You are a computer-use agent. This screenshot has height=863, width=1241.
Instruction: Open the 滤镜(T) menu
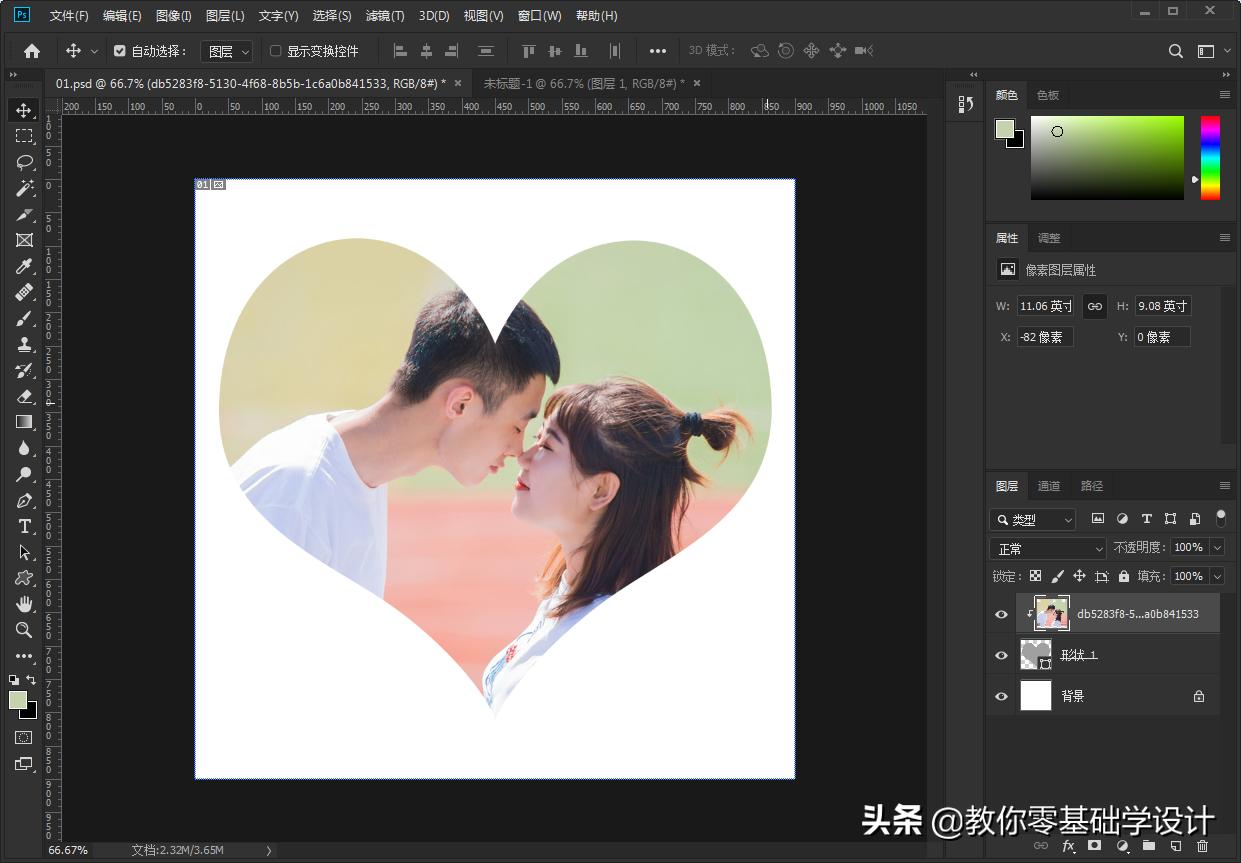point(385,16)
